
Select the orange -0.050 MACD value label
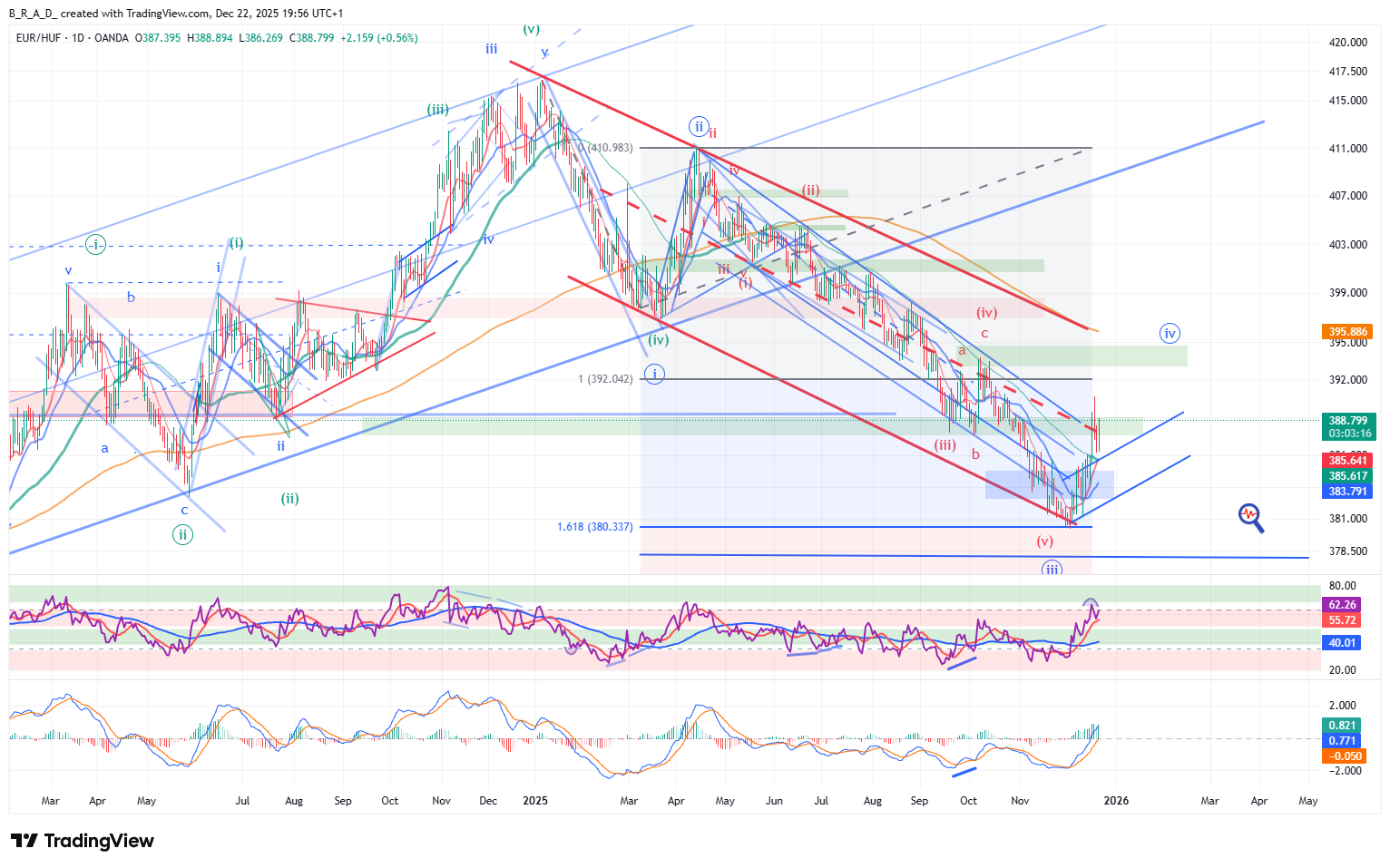[x=1344, y=756]
